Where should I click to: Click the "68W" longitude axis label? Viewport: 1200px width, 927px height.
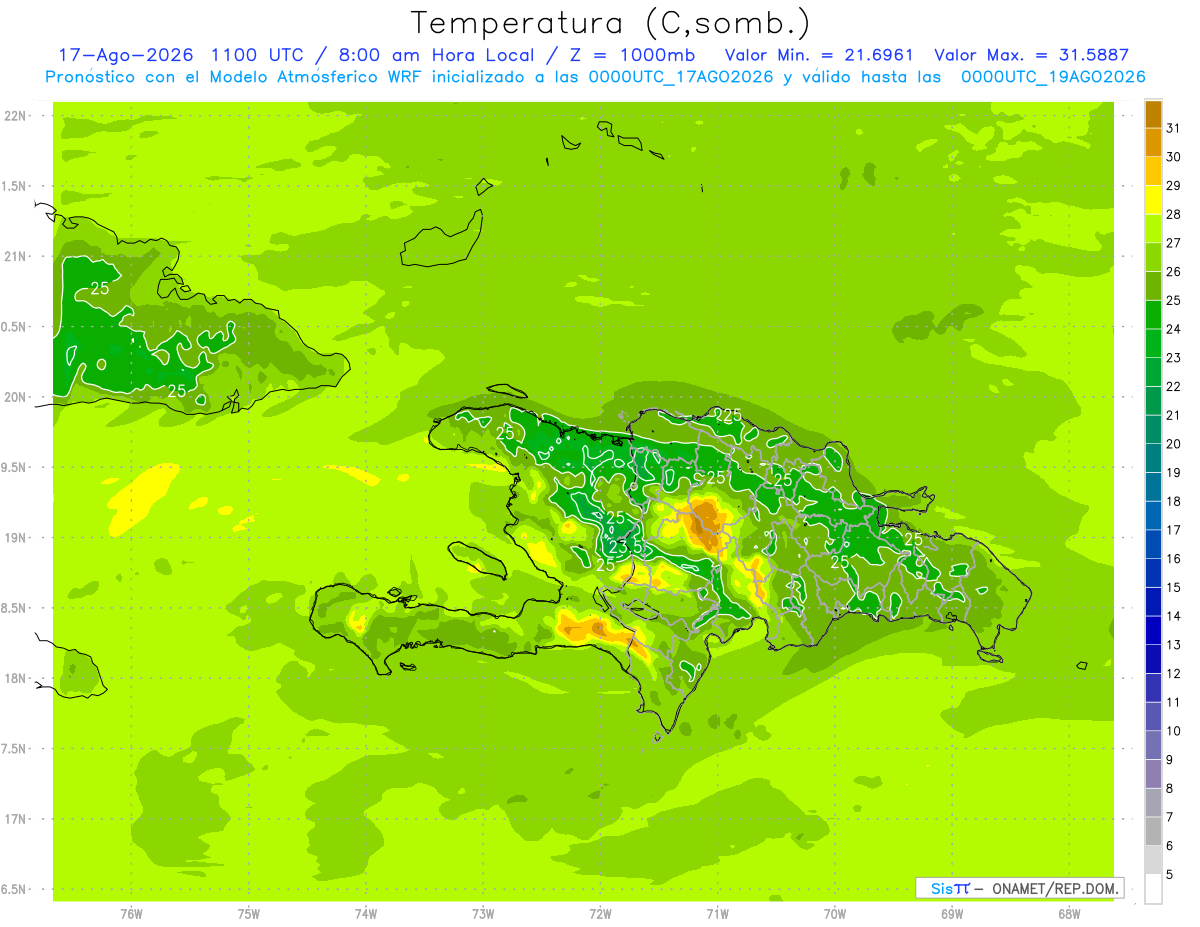[1069, 914]
